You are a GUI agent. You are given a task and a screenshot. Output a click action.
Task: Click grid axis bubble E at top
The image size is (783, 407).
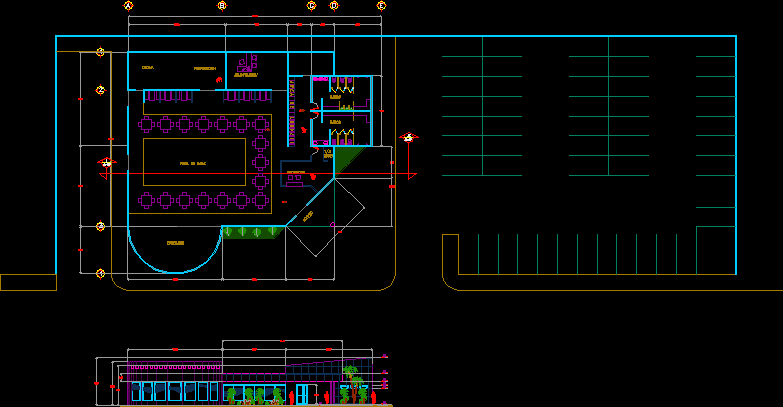(x=381, y=6)
